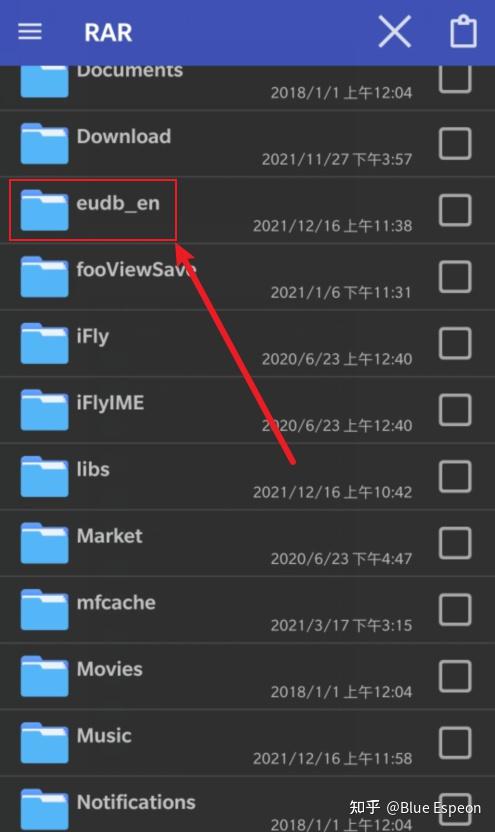This screenshot has height=832, width=495.
Task: Select the Market folder name
Action: coord(110,536)
